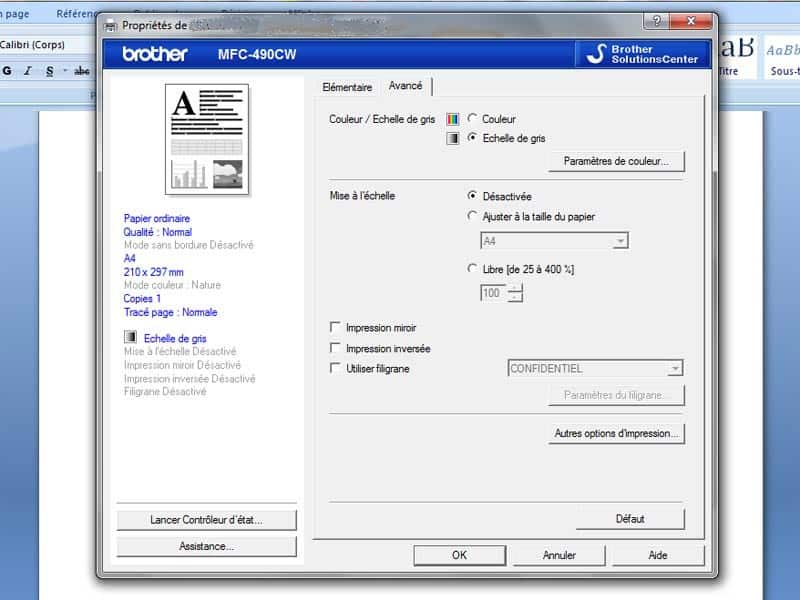Click the printer icon in dialog title bar

[110, 26]
